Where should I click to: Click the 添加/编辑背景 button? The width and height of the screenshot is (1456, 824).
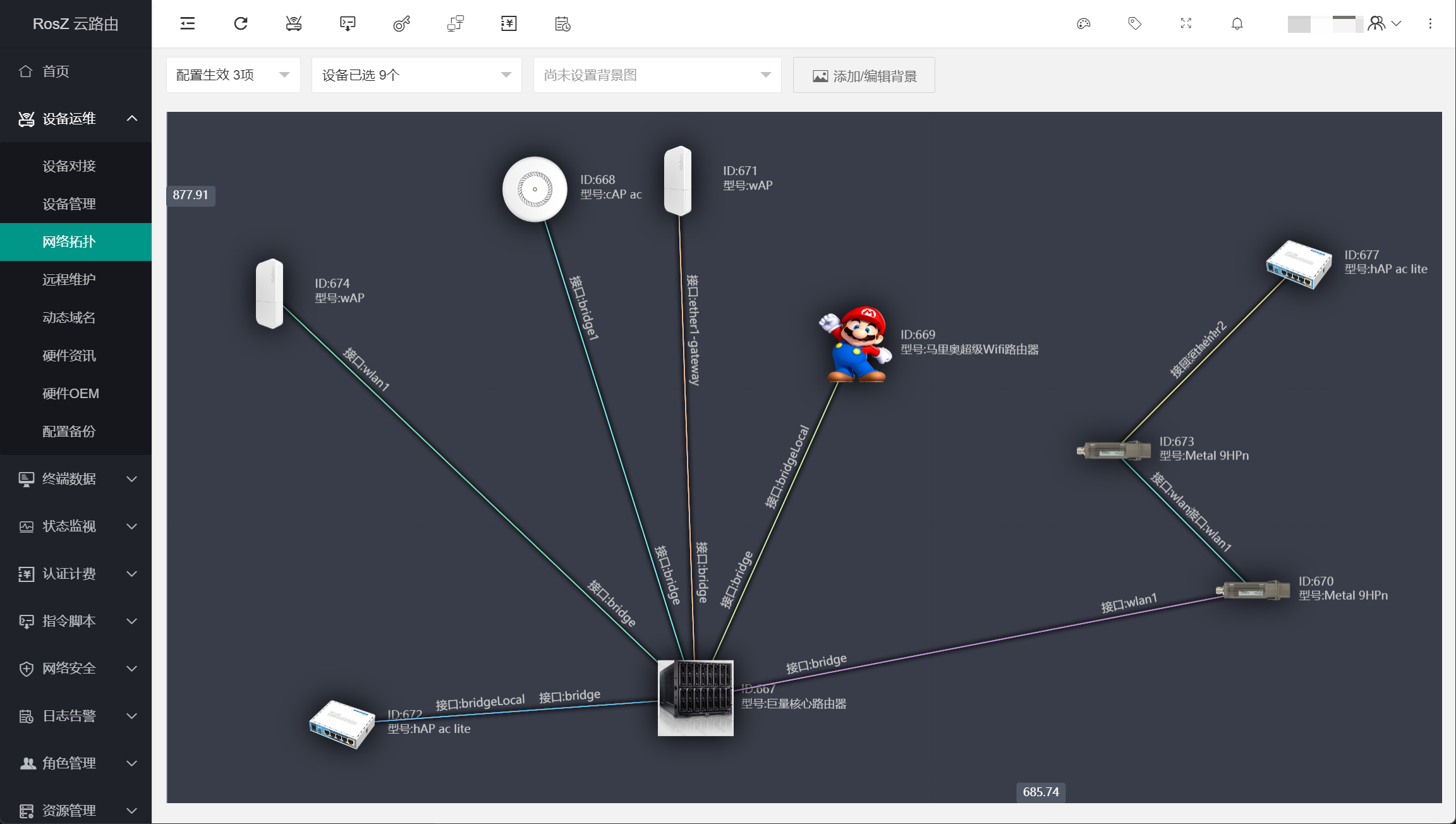(x=864, y=76)
